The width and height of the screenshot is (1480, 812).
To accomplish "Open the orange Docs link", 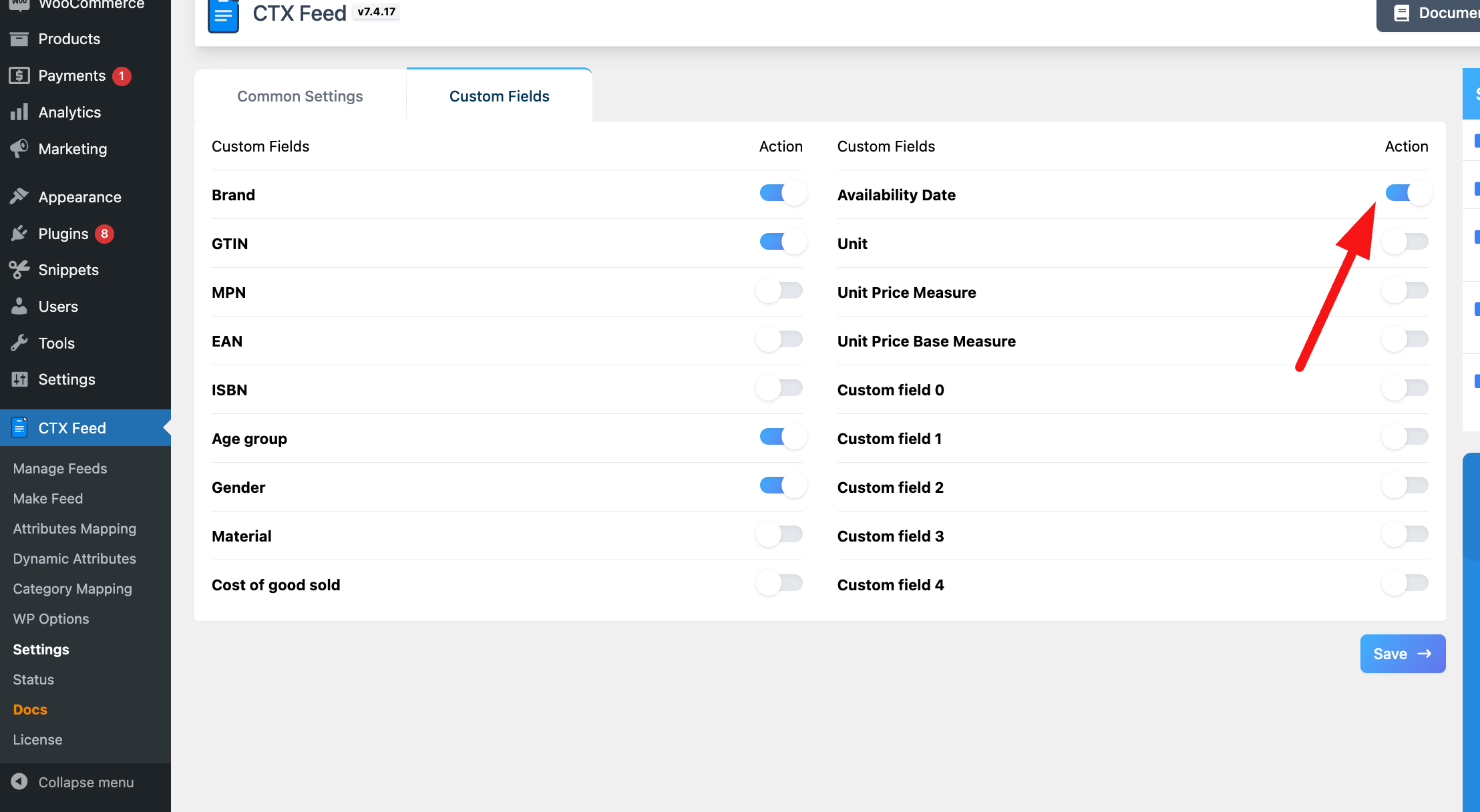I will (30, 710).
